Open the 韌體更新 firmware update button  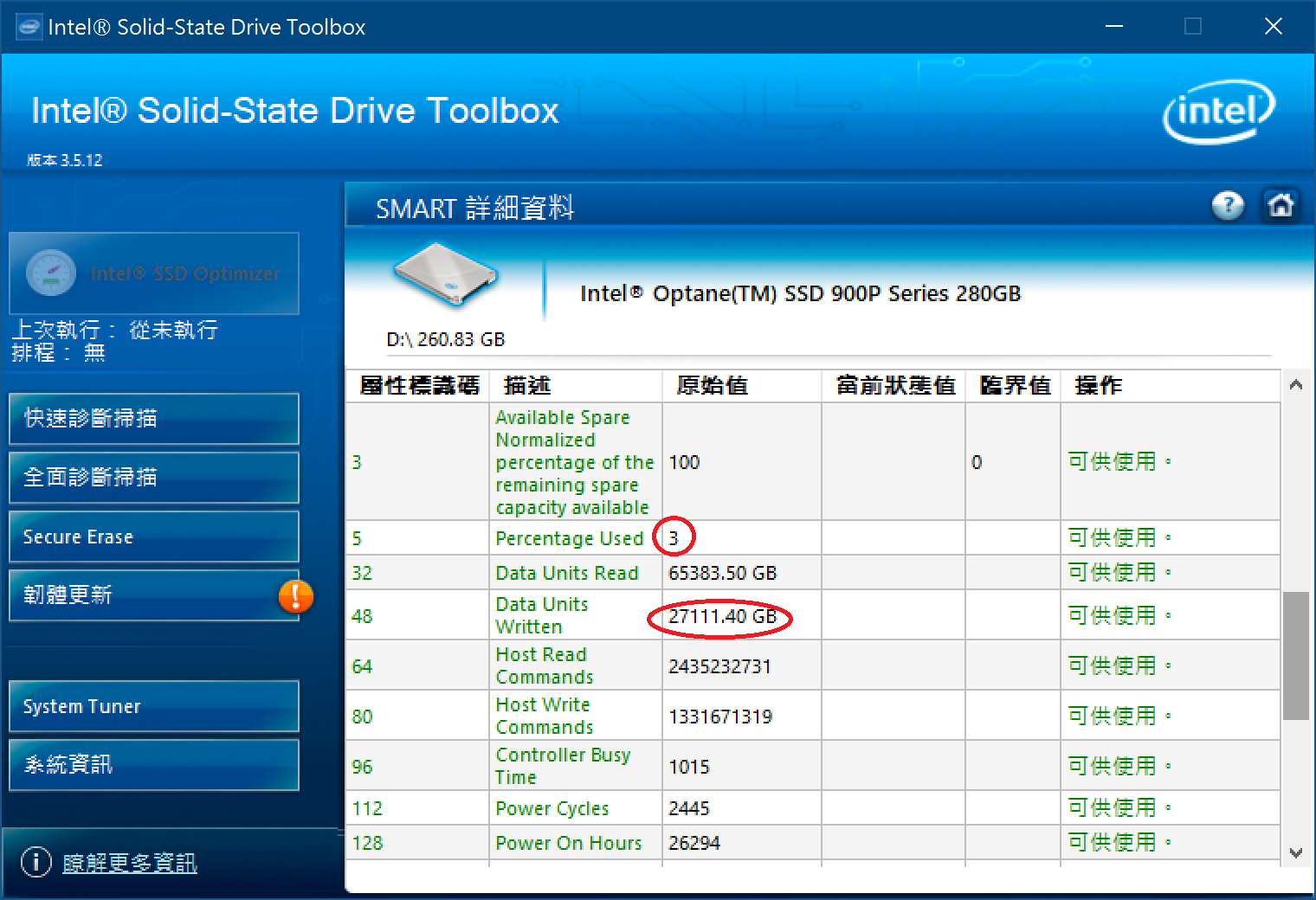(154, 595)
